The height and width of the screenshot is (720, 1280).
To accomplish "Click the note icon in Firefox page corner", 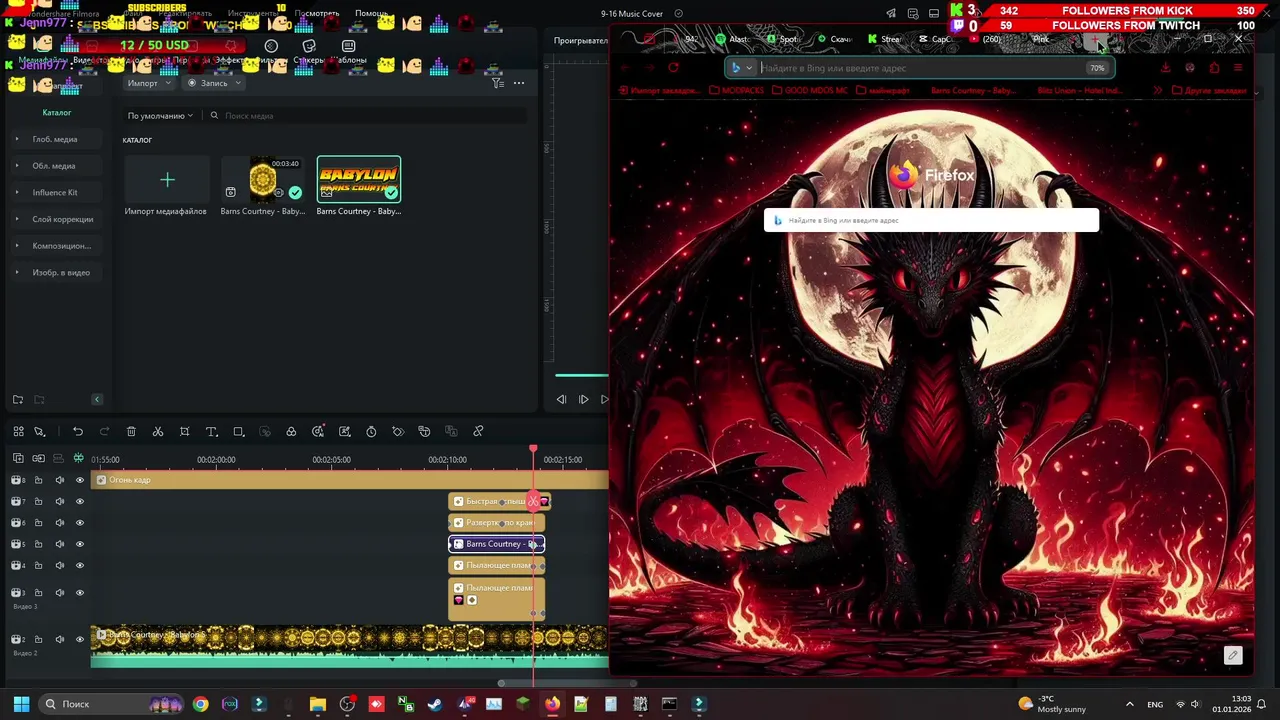I will click(1233, 655).
